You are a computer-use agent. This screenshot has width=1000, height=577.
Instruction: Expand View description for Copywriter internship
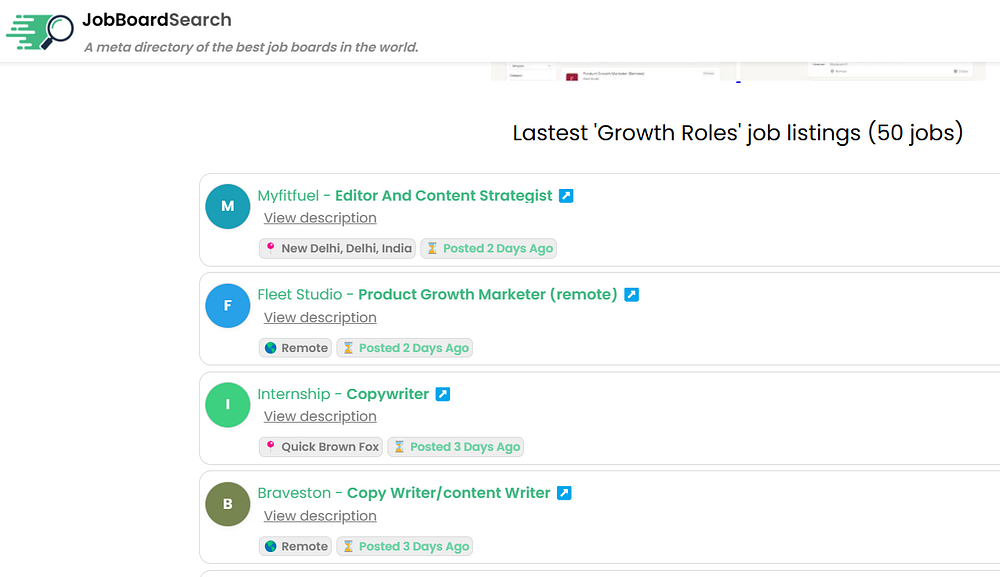pos(320,416)
